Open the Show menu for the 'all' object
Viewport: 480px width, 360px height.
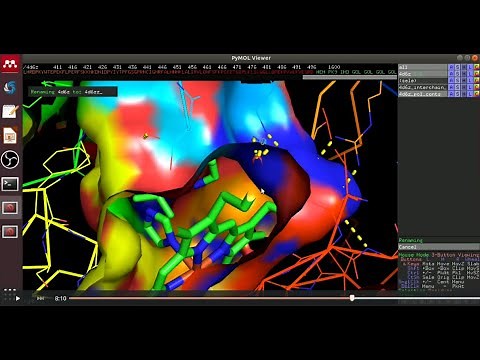click(x=457, y=67)
